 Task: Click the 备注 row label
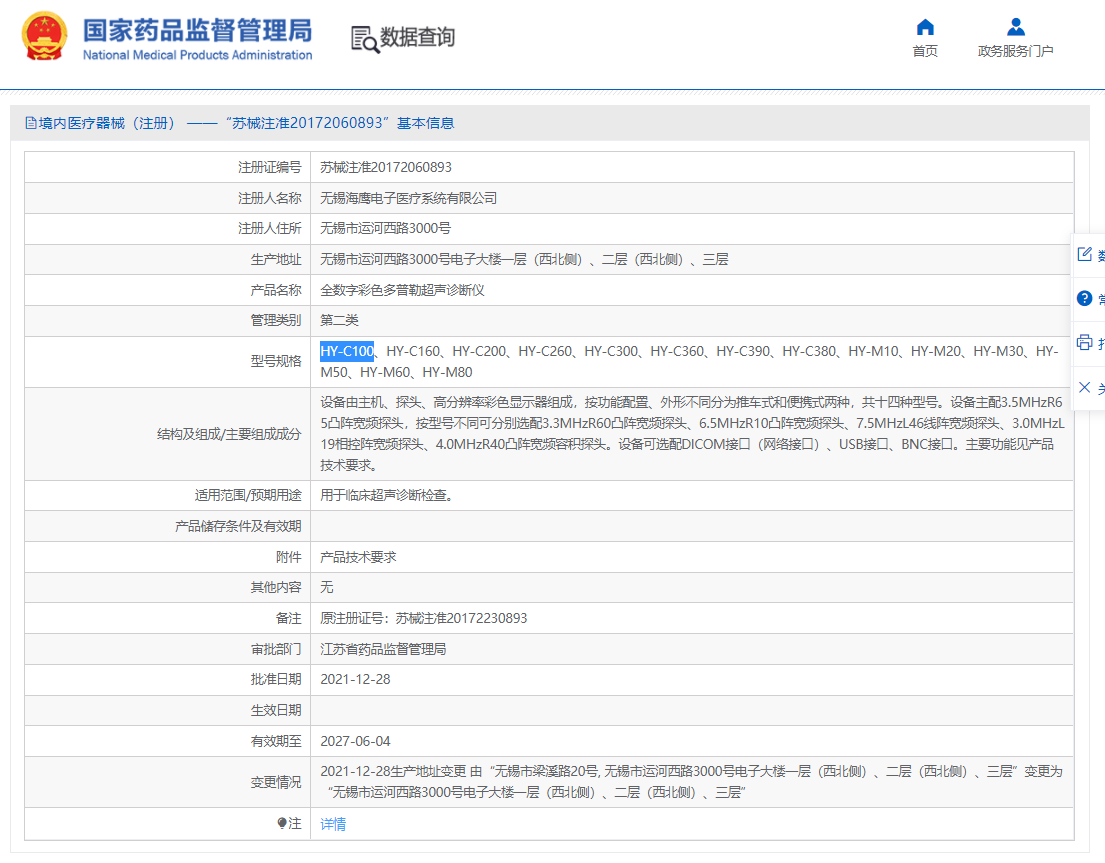point(288,618)
